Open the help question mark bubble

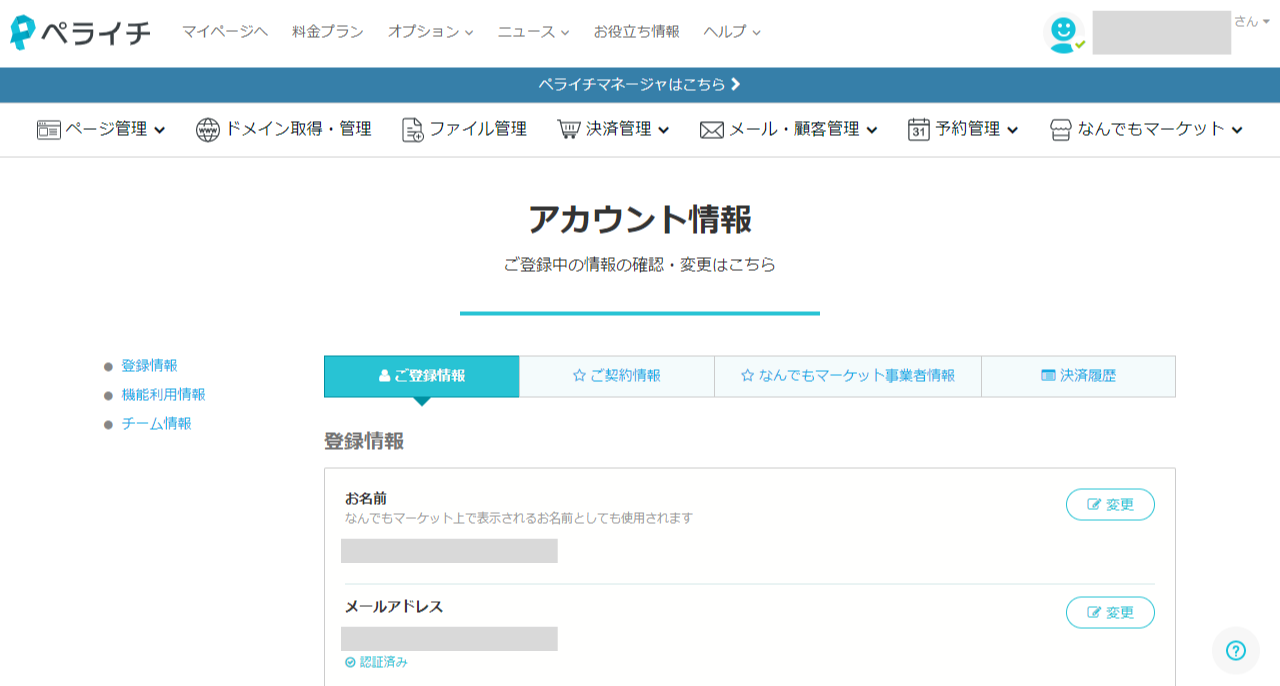pyautogui.click(x=1236, y=651)
